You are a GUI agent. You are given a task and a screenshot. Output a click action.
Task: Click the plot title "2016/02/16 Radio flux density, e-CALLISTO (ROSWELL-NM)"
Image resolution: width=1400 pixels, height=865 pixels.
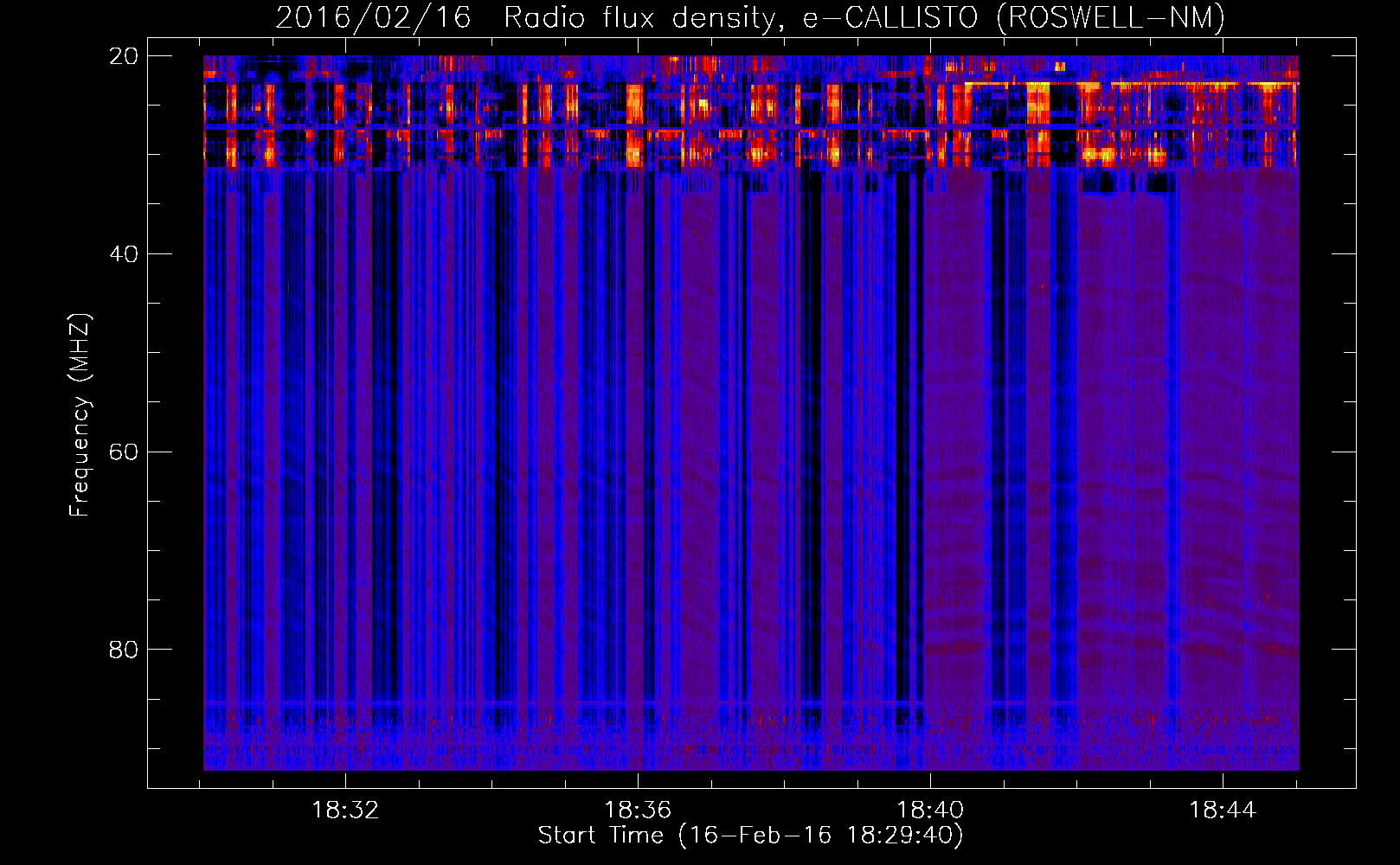750,18
